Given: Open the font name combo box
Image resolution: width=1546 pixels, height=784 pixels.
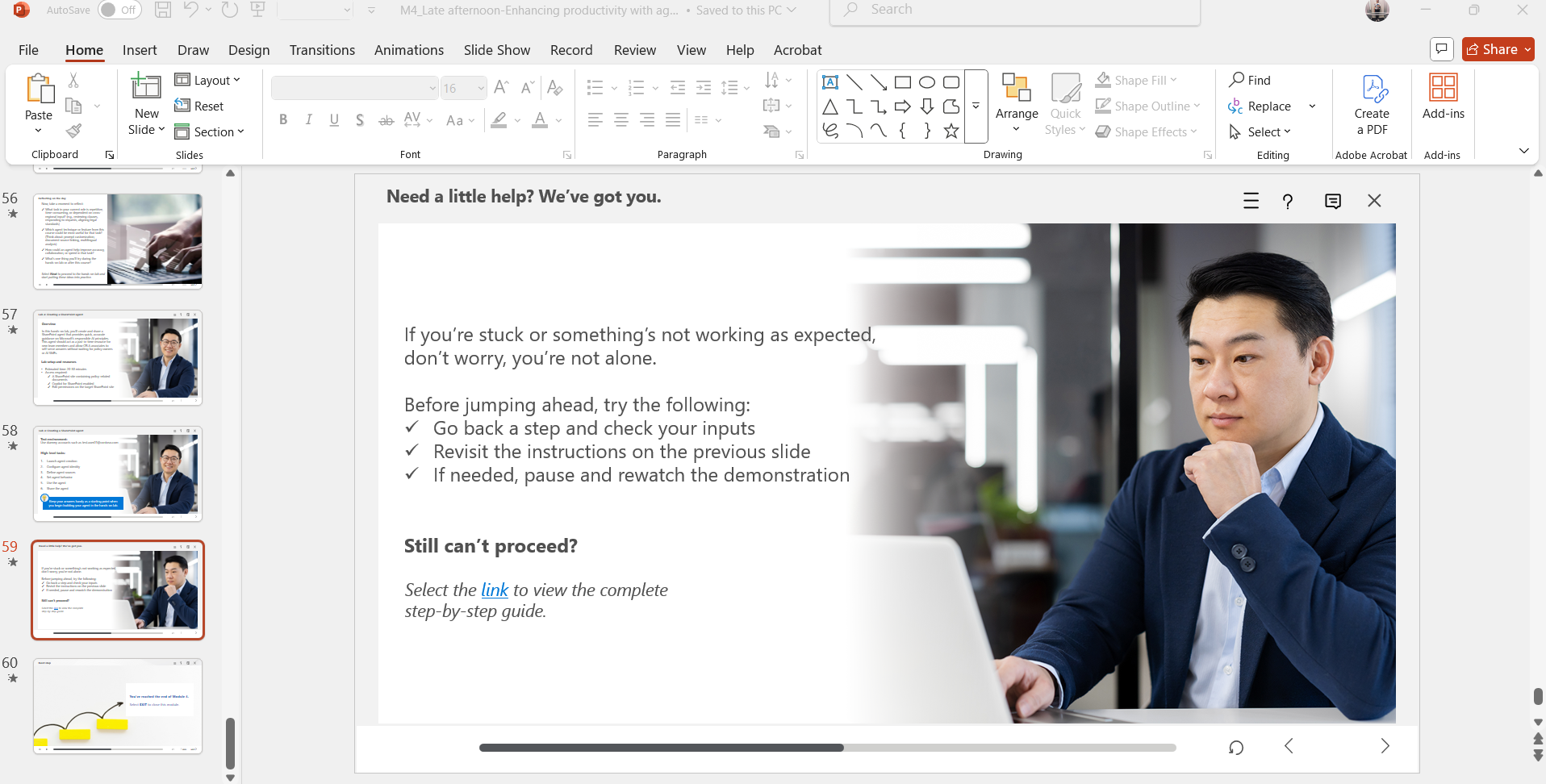Looking at the screenshot, I should tap(354, 88).
